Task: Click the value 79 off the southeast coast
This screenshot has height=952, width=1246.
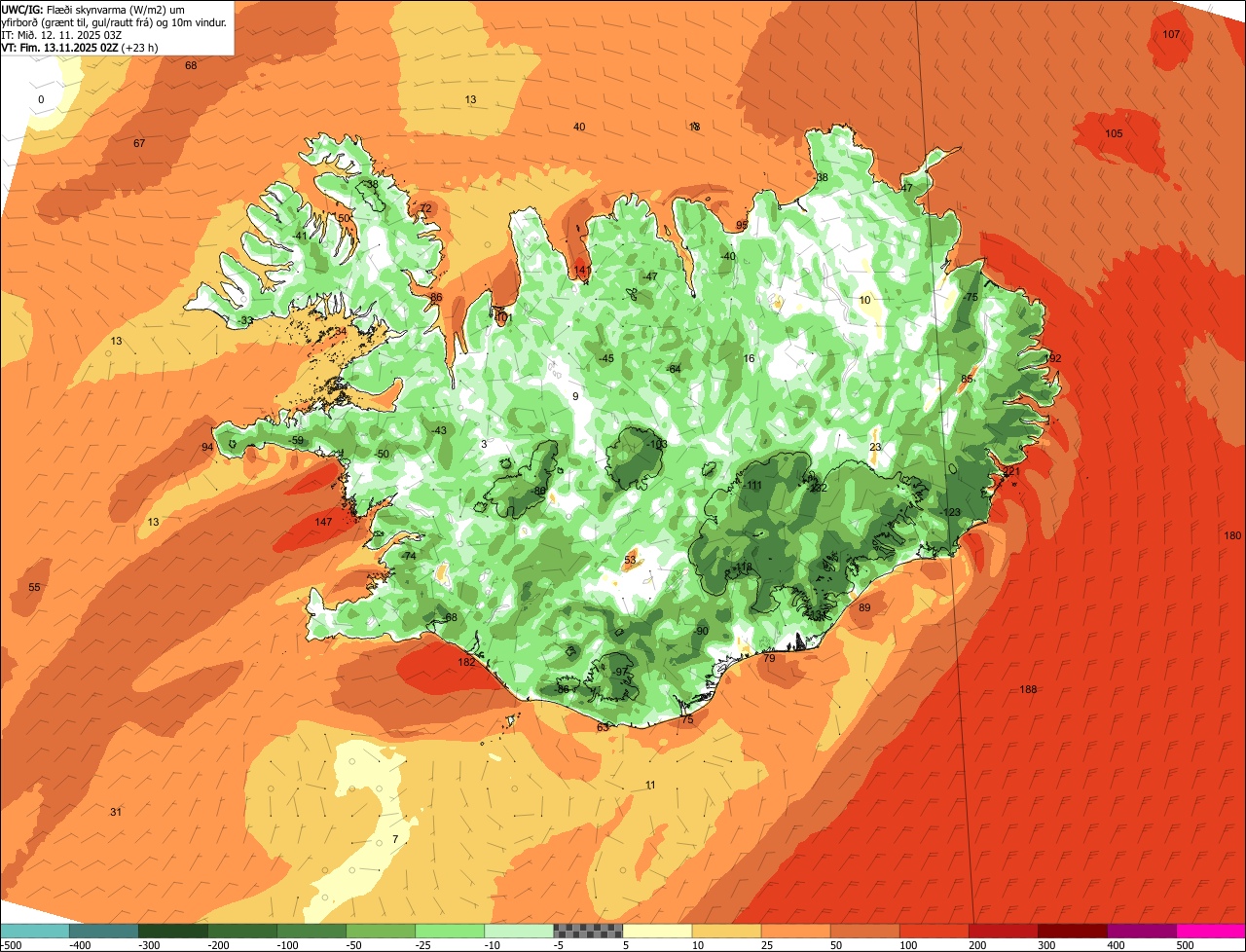Action: (x=769, y=658)
